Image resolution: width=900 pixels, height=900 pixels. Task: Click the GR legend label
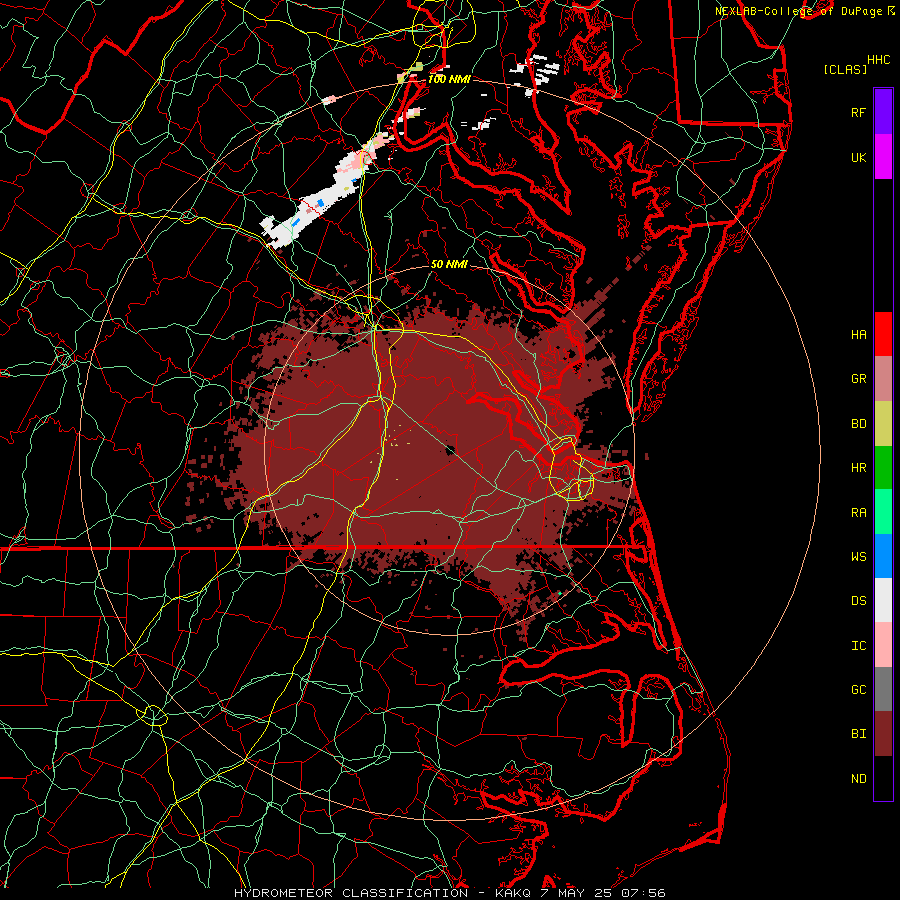click(x=858, y=379)
